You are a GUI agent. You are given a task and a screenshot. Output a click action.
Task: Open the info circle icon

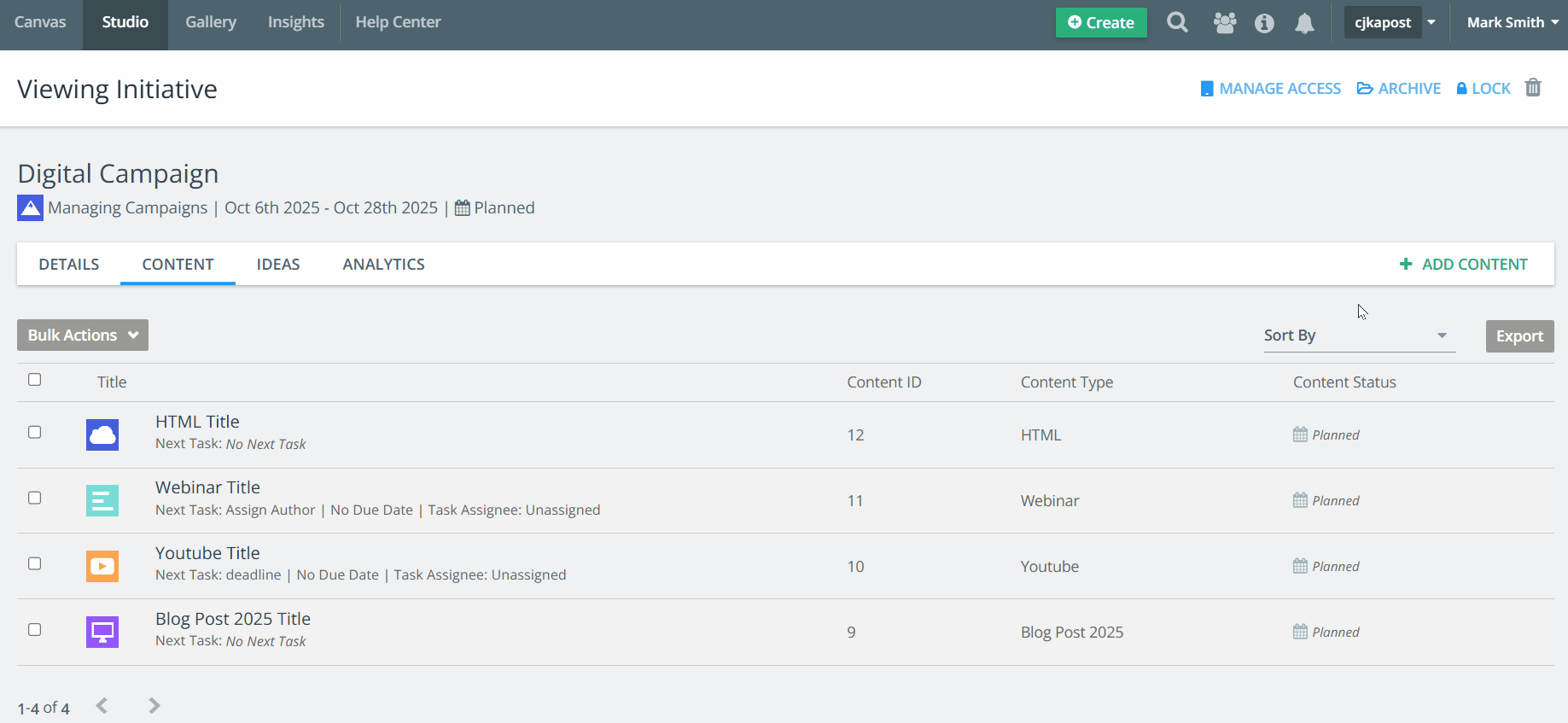(x=1264, y=23)
